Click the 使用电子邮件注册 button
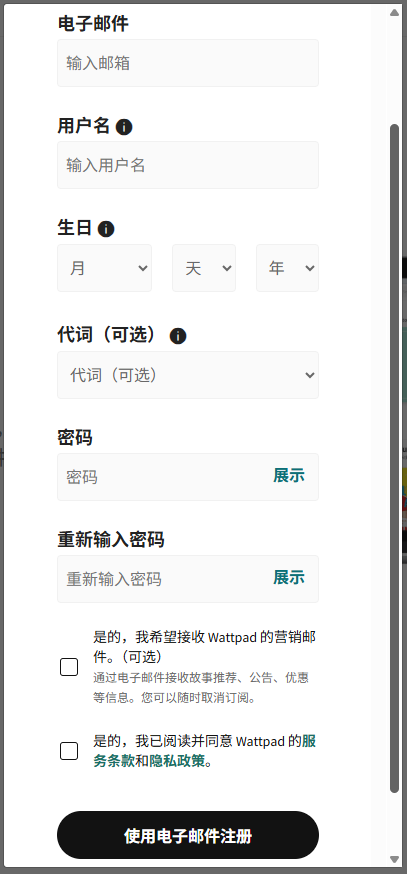 [x=188, y=835]
